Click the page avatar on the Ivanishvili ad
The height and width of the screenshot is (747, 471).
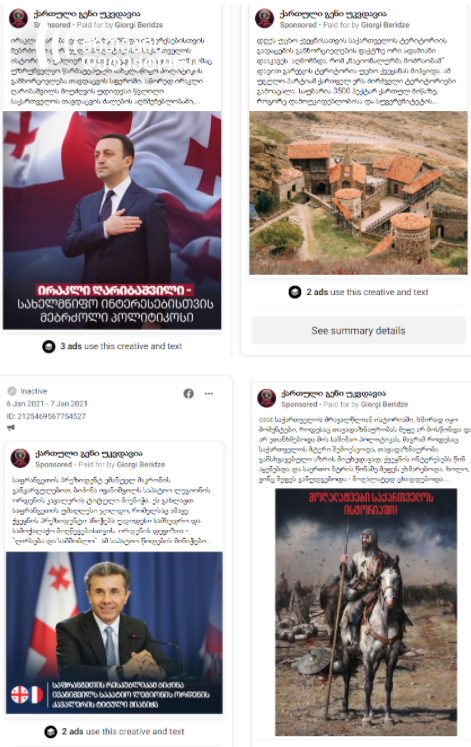[x=20, y=458]
